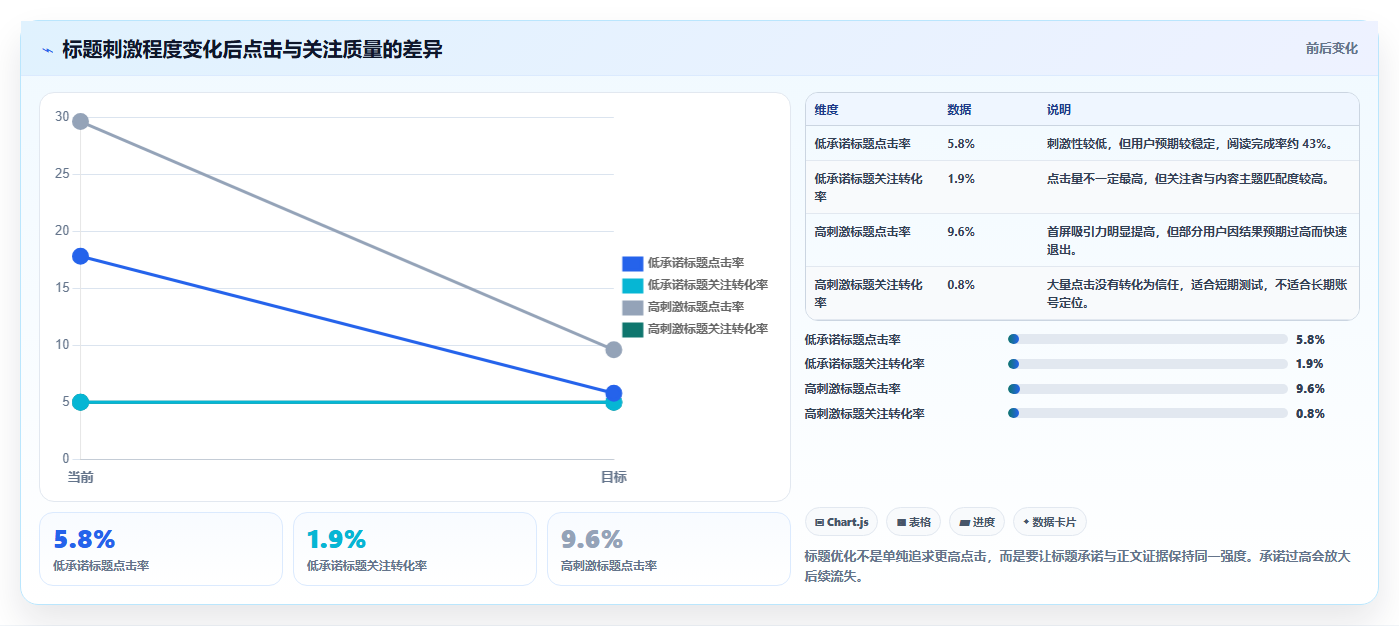The width and height of the screenshot is (1399, 626).
Task: Click the footer note starting 标题优化不是单纯追求更高点击
Action: click(1078, 566)
